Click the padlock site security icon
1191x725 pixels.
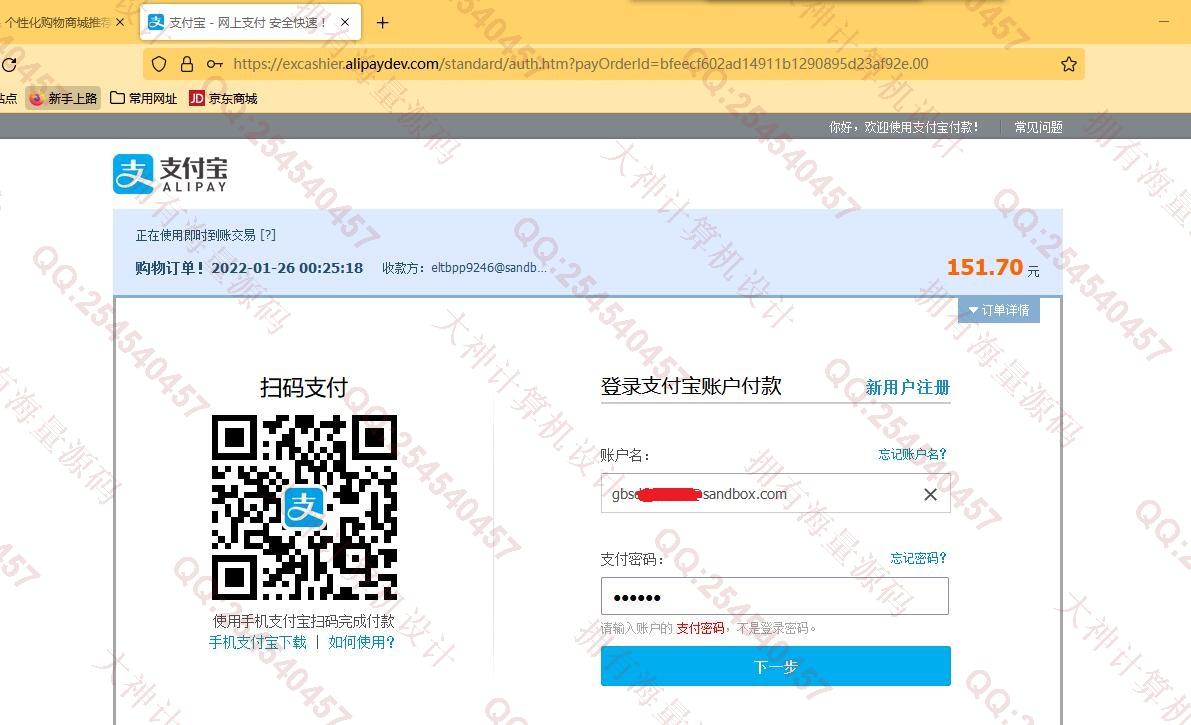[187, 64]
